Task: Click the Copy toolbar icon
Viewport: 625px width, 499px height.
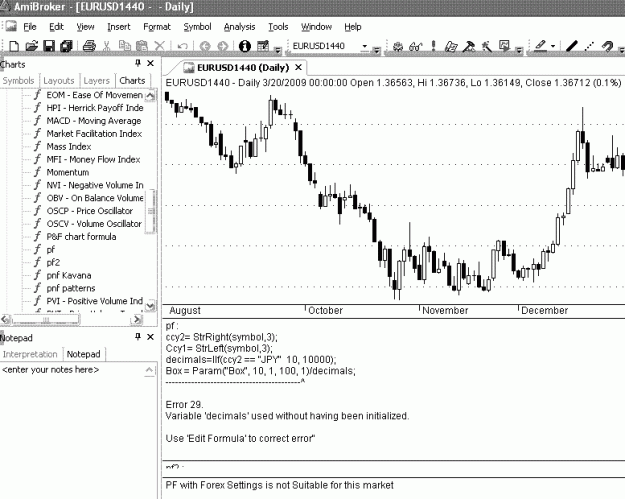Action: click(124, 46)
